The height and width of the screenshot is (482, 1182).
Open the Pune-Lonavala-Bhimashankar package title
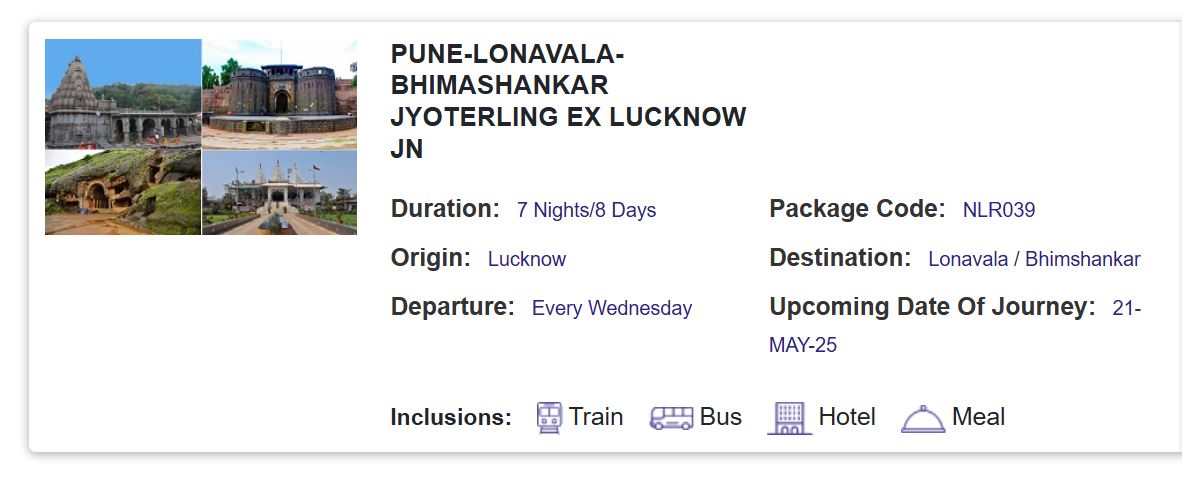pos(567,101)
